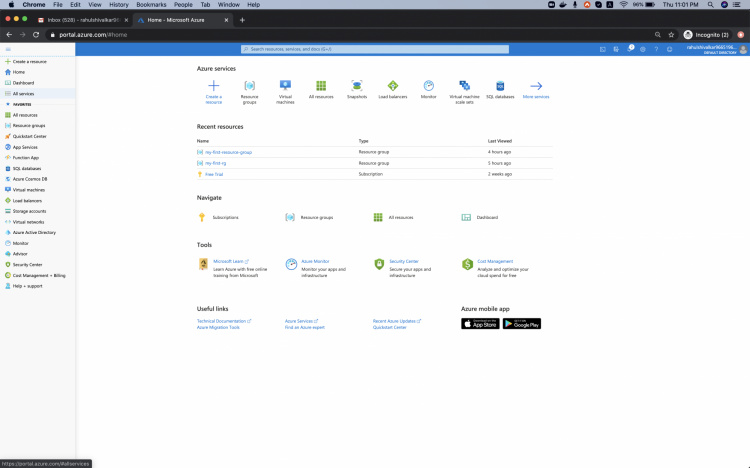This screenshot has width=750, height=468.
Task: Open the portal settings gear icon
Action: coord(643,48)
